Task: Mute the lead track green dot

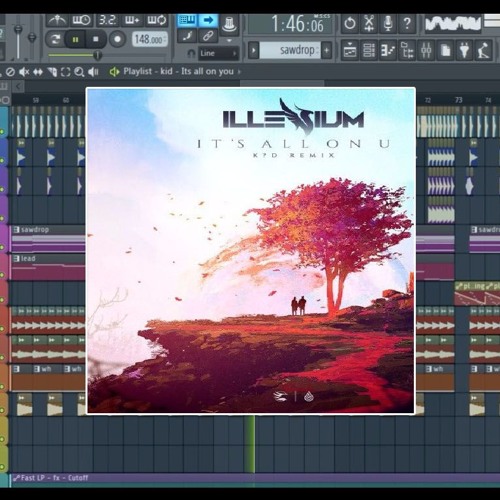Action: pyautogui.click(x=2, y=275)
